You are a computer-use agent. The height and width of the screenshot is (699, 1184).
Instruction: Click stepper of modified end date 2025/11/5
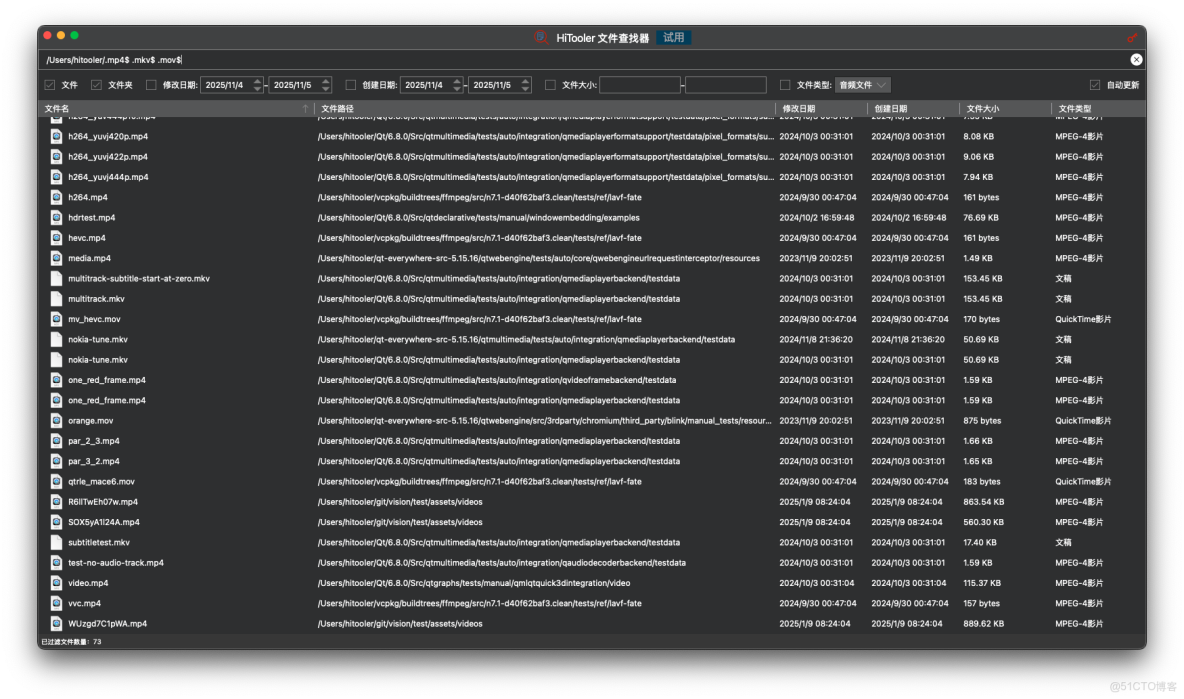(x=325, y=85)
